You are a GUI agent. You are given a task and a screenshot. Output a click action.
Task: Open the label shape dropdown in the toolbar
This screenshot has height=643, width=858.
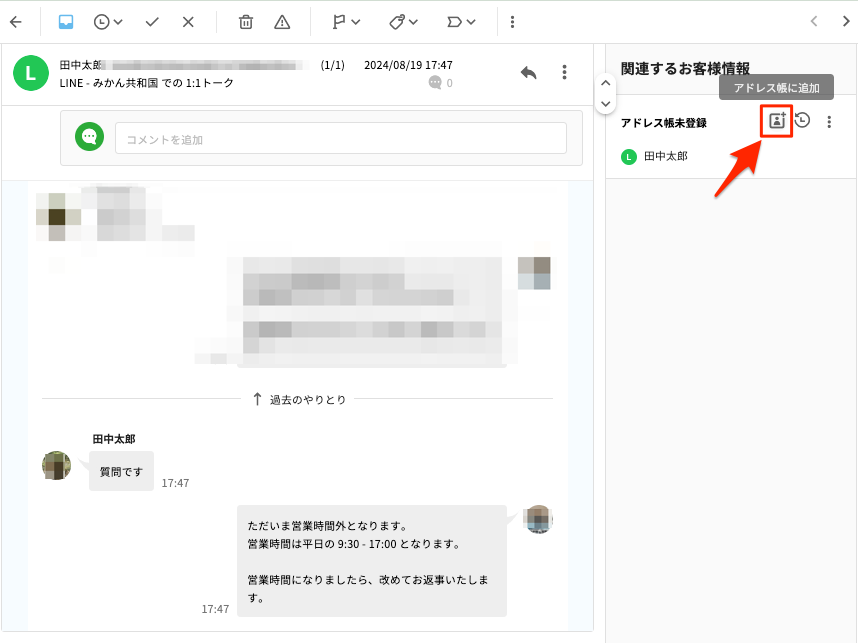pyautogui.click(x=460, y=21)
